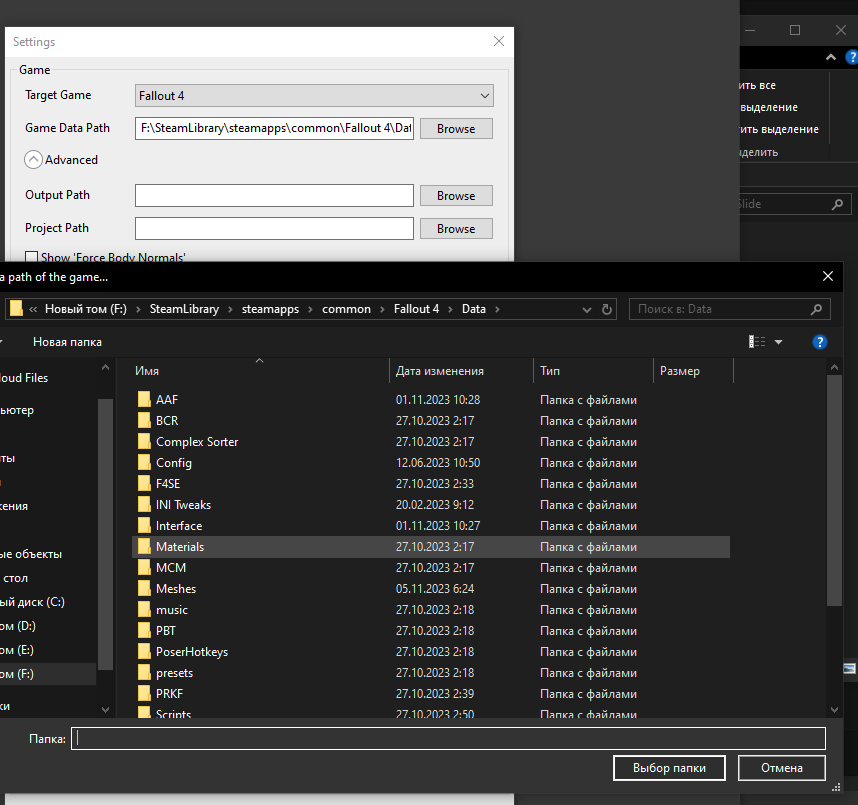Enable the Show 'Force Body Normals' checkbox
This screenshot has width=858, height=805.
32,257
